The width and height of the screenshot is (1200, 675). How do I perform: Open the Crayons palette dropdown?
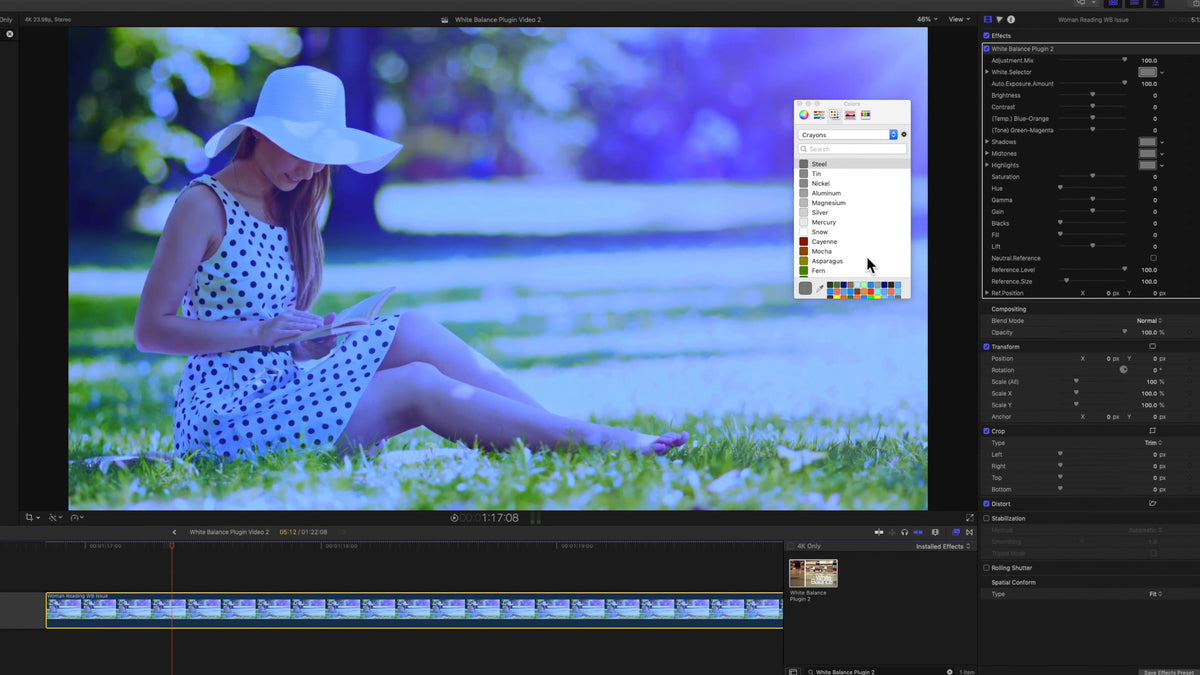point(848,134)
